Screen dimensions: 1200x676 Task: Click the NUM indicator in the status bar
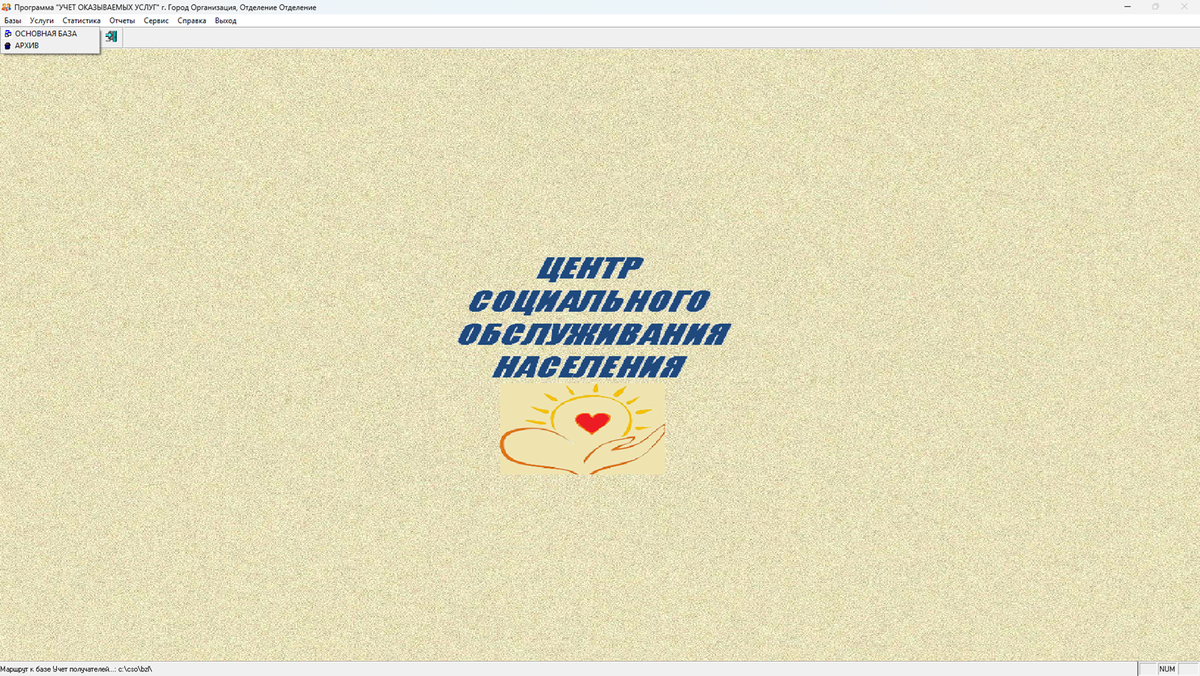click(x=1167, y=668)
